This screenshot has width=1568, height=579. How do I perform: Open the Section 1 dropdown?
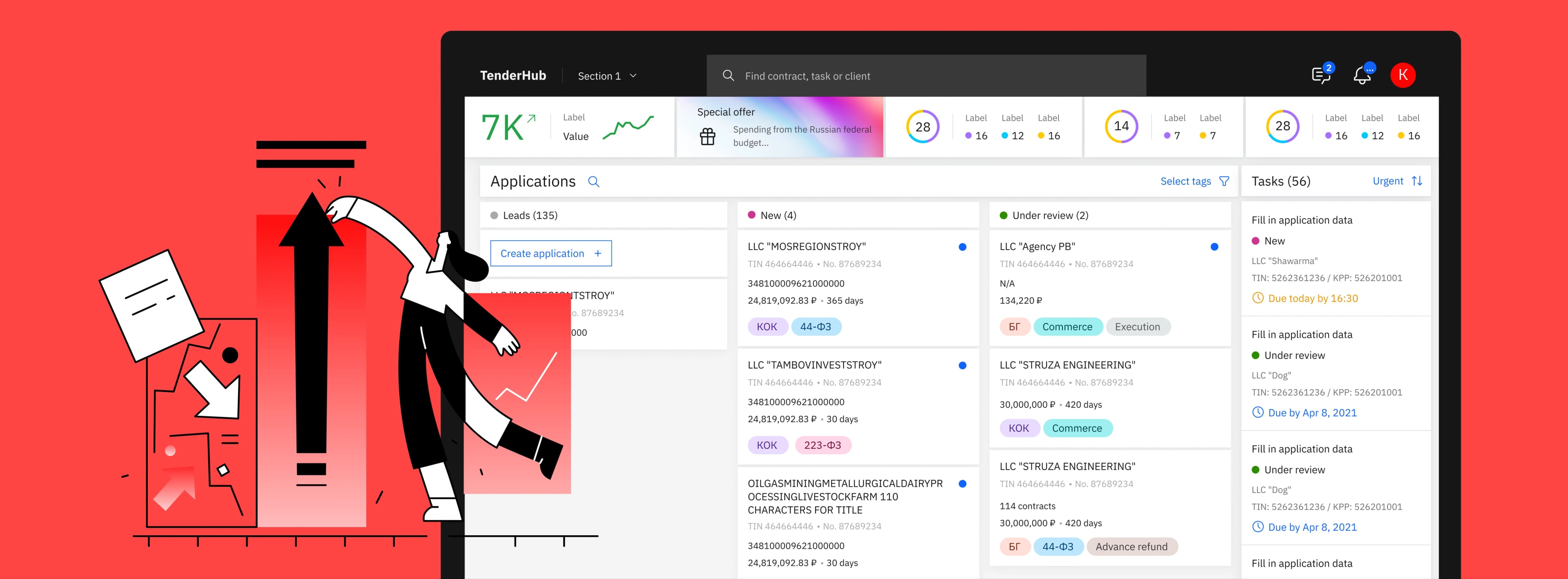pyautogui.click(x=607, y=76)
